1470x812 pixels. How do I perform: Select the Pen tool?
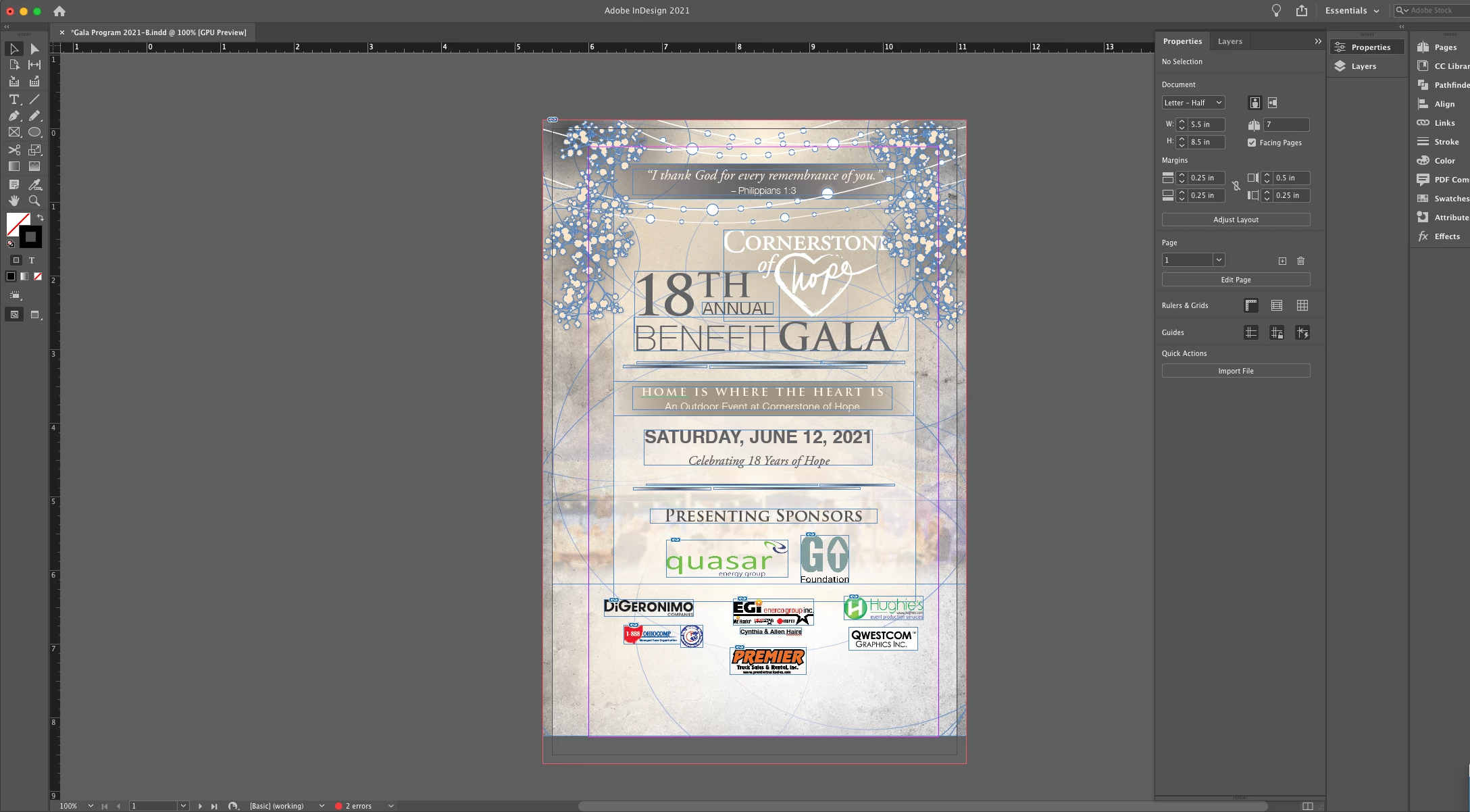click(14, 116)
